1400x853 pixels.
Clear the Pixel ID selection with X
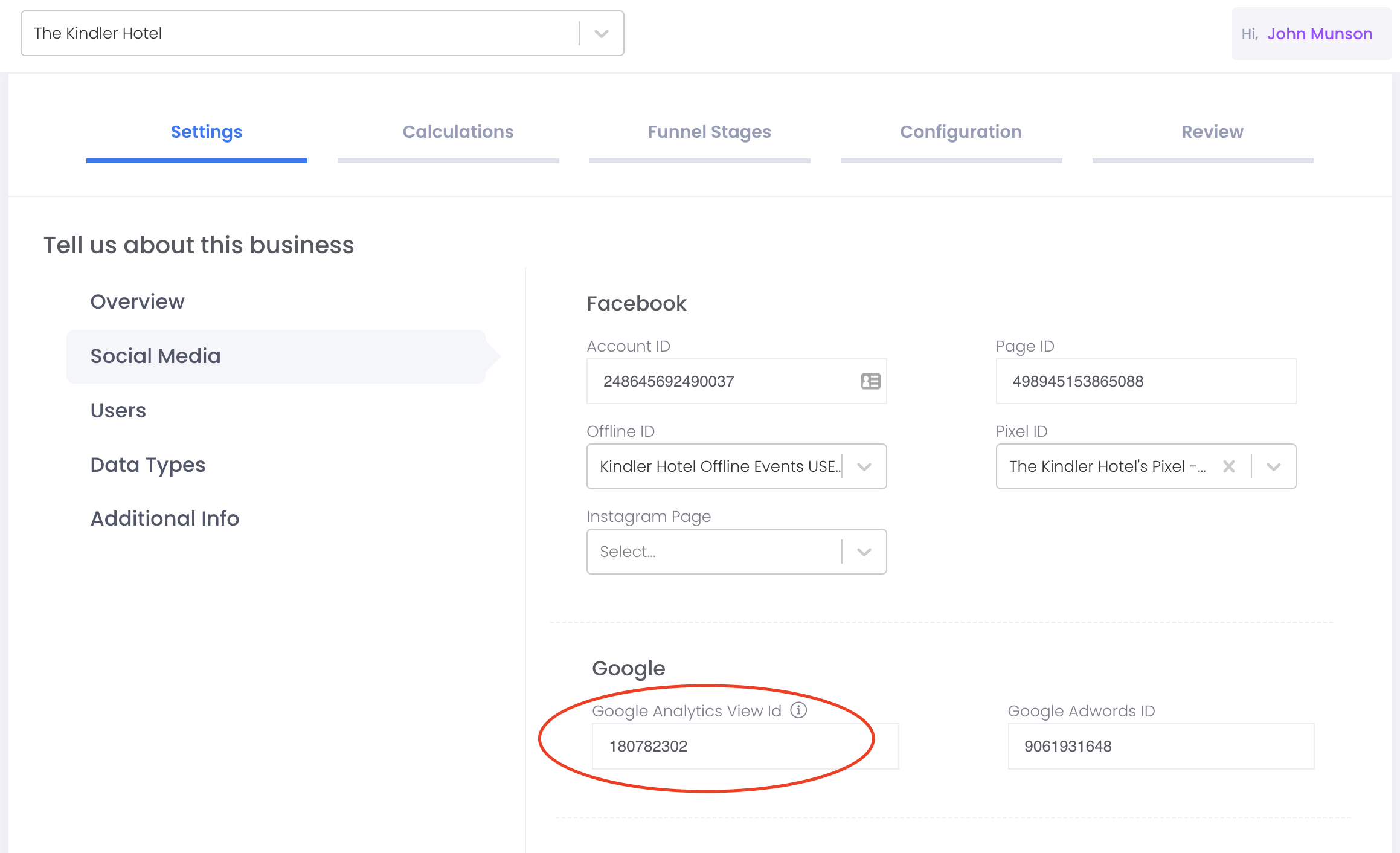point(1228,466)
